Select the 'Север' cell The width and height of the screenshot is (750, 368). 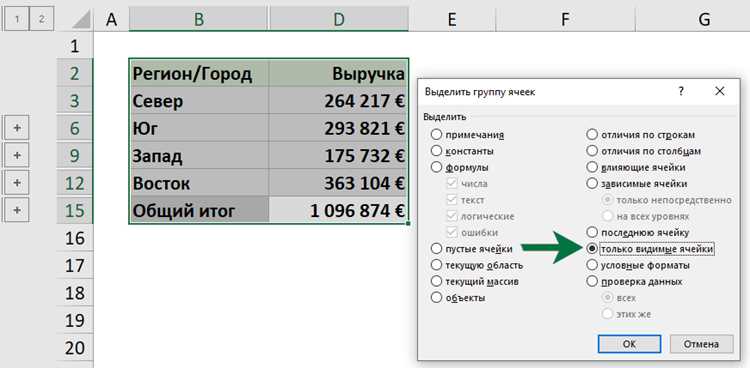(199, 100)
